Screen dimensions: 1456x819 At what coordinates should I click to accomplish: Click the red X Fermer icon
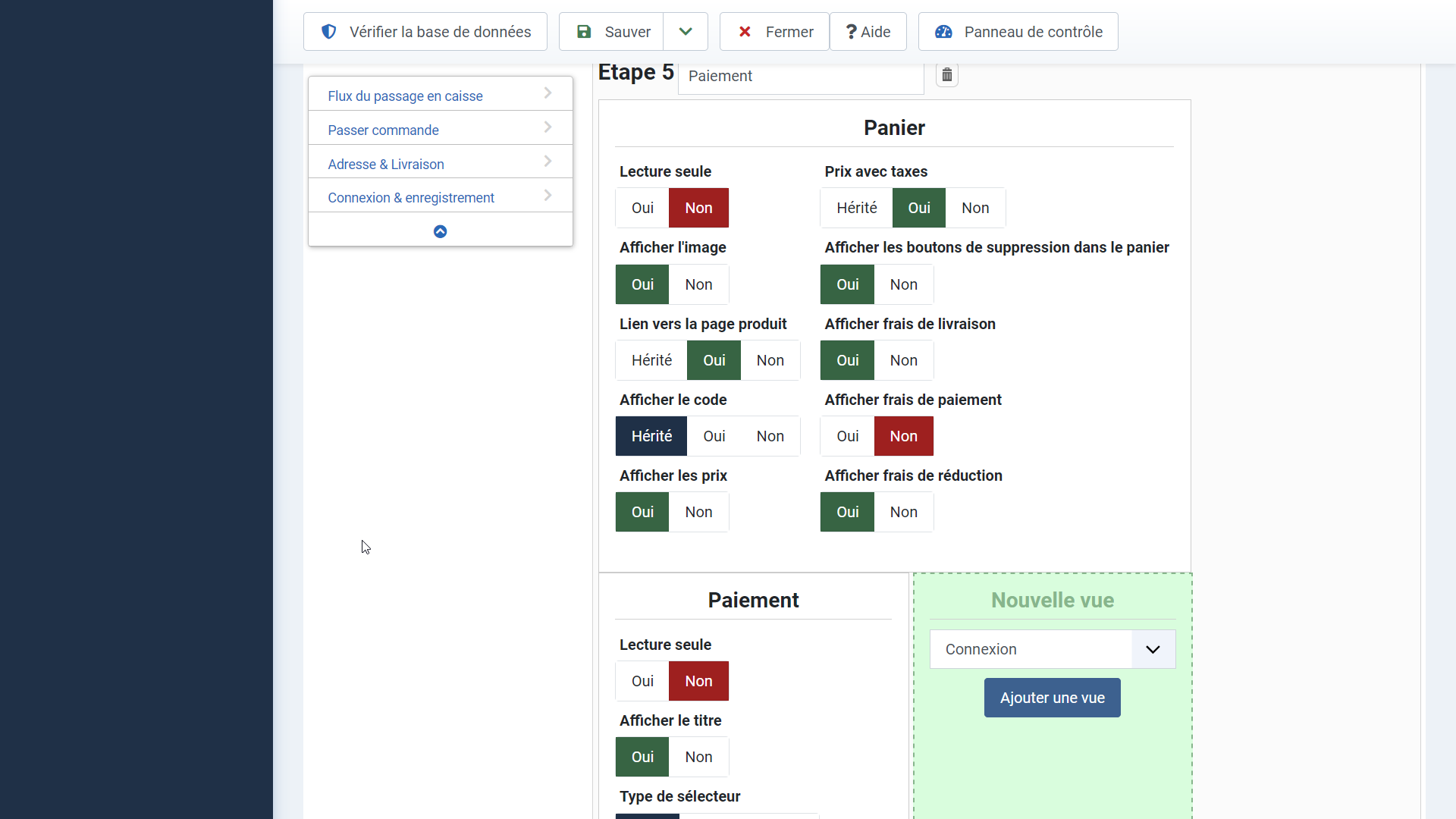pyautogui.click(x=745, y=32)
